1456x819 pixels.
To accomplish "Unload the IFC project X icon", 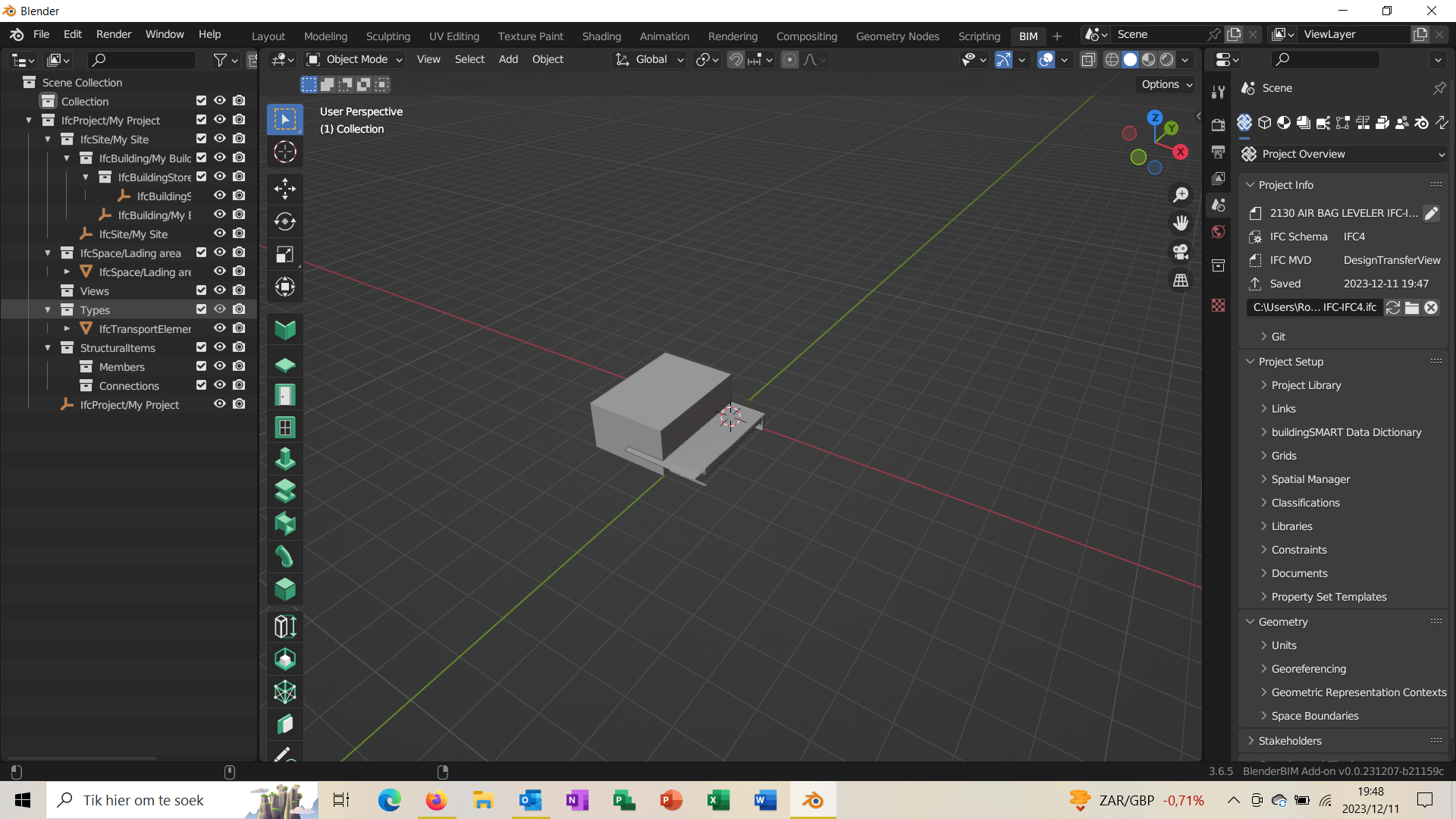I will pos(1431,307).
